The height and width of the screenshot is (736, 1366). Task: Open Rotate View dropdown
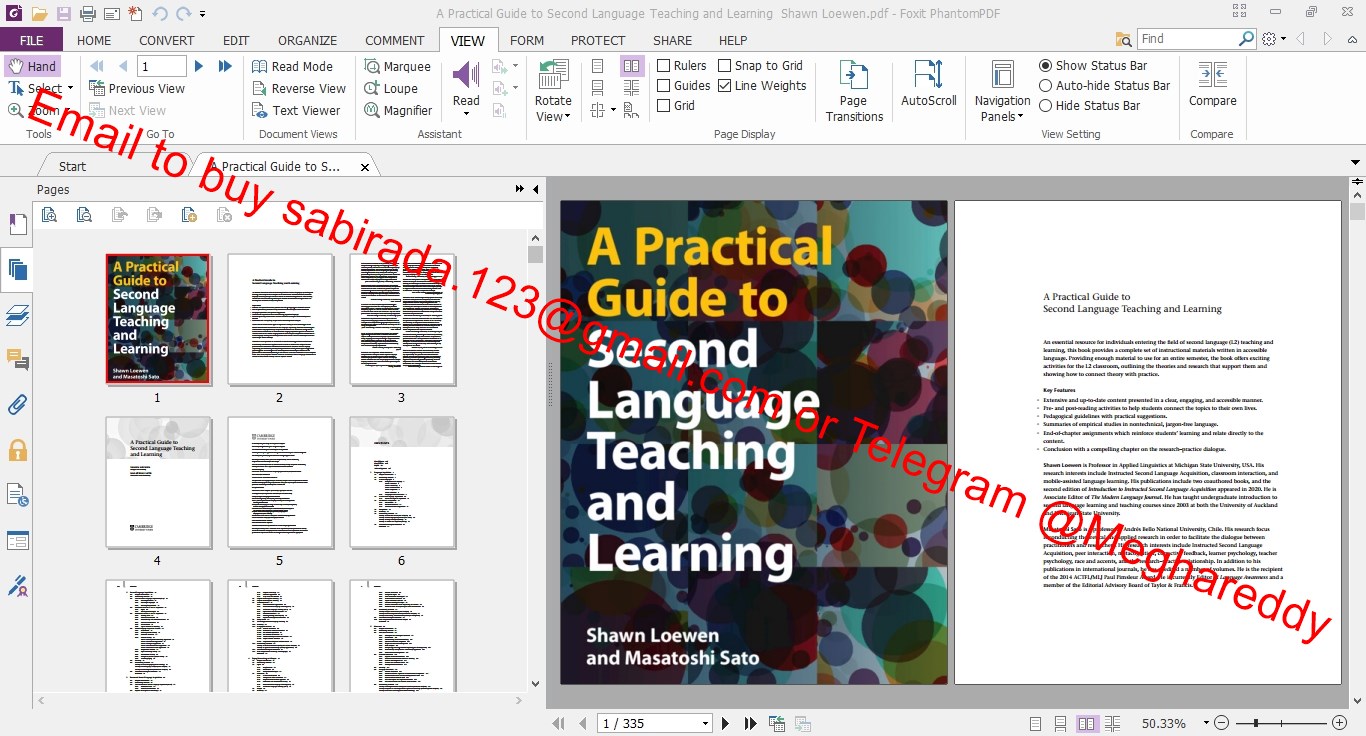pyautogui.click(x=568, y=117)
